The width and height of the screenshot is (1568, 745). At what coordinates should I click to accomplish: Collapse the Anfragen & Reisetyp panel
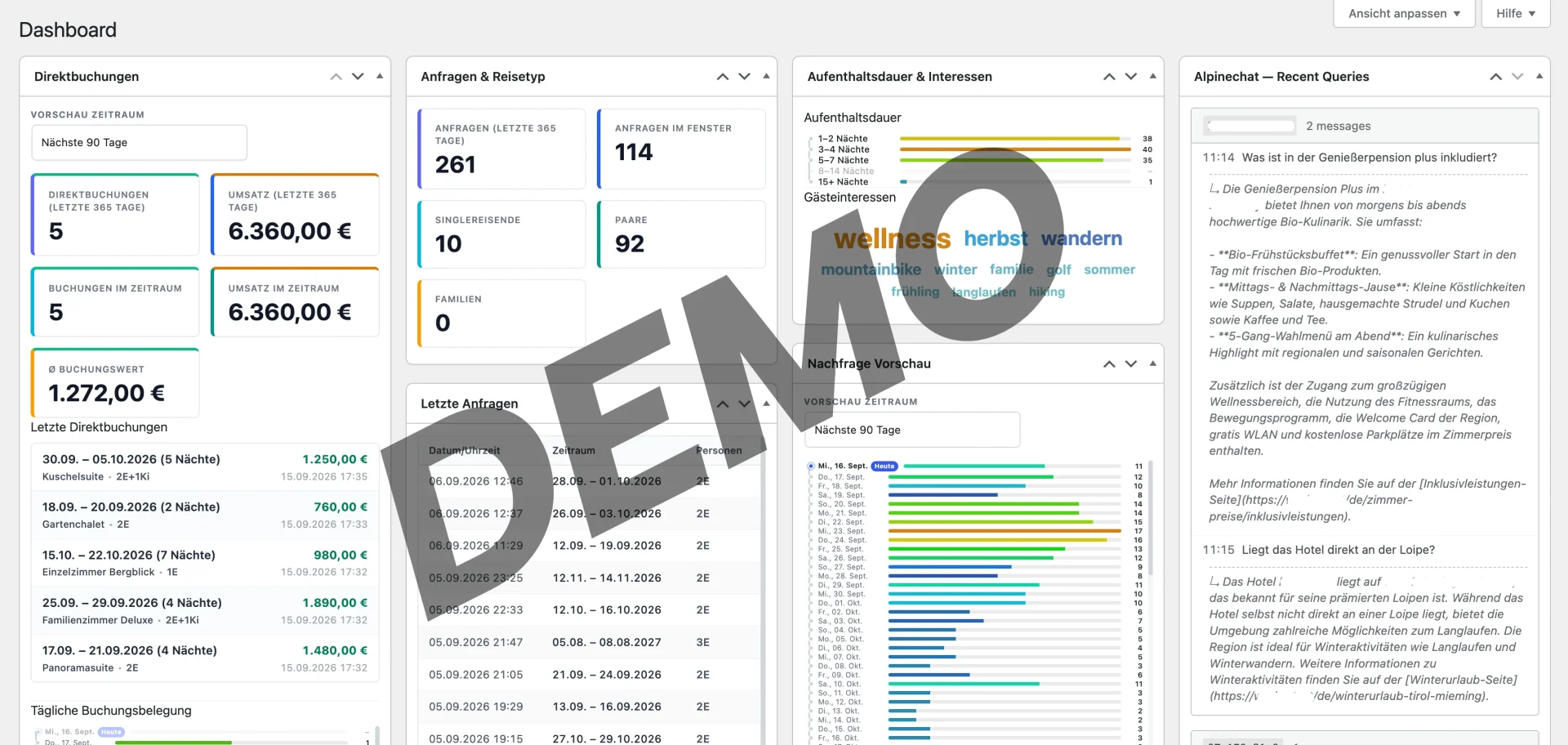tap(766, 77)
